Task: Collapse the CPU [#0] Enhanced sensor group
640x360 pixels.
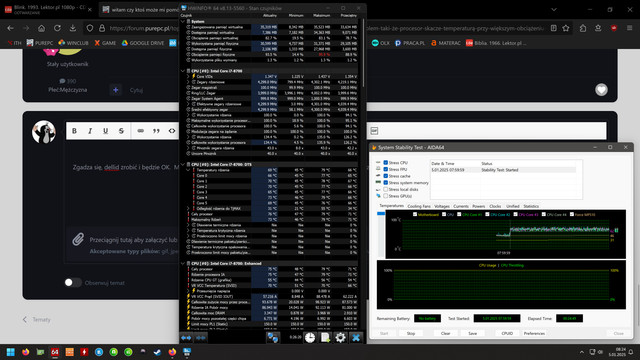Action: 183,264
